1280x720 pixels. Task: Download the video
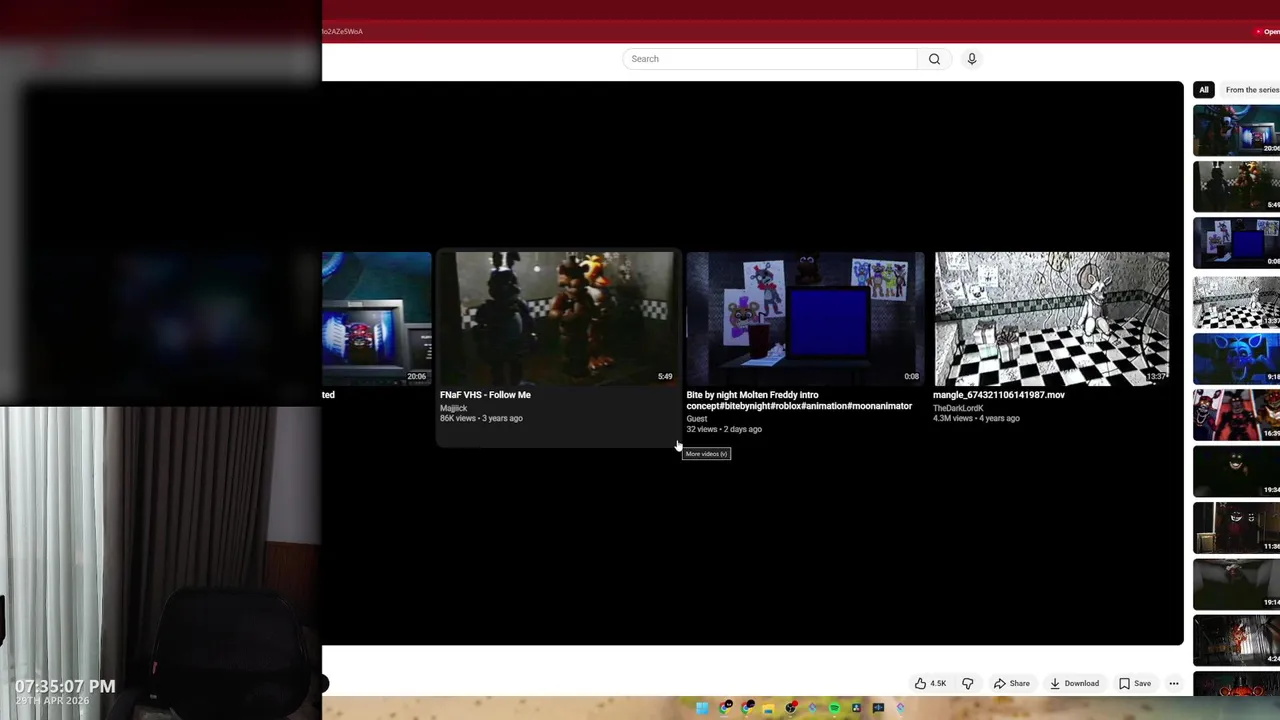click(x=1074, y=684)
